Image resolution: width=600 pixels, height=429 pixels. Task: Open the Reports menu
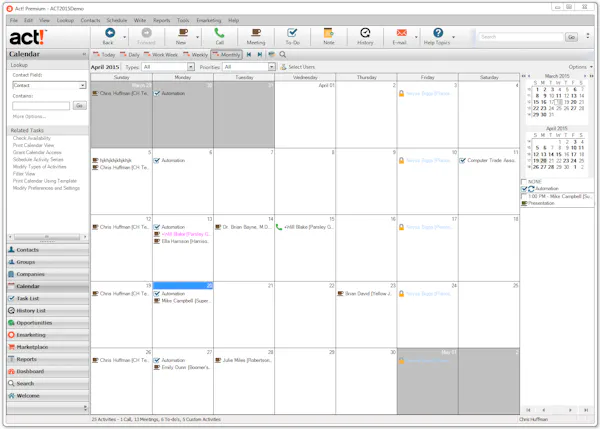coord(161,20)
